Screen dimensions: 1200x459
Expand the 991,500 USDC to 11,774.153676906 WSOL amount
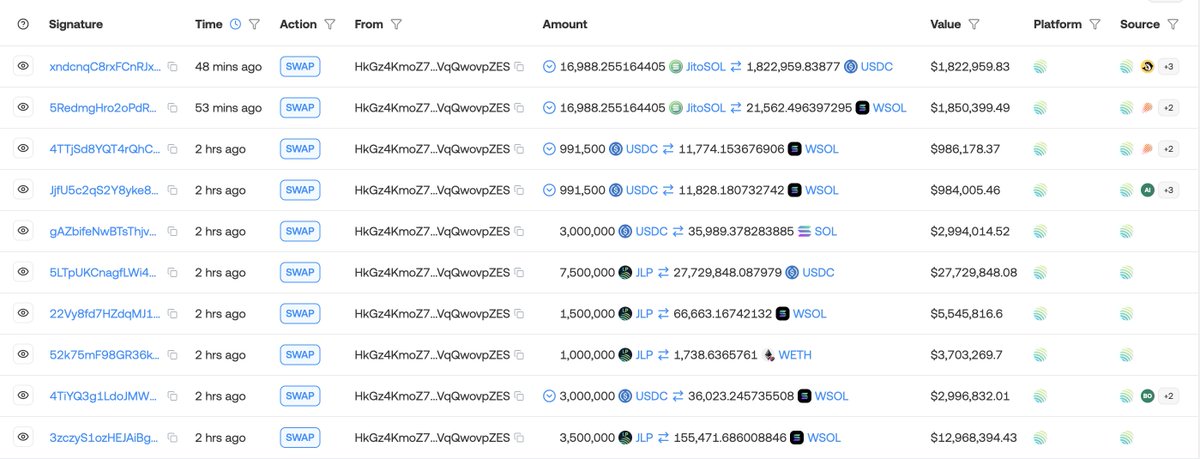click(549, 149)
